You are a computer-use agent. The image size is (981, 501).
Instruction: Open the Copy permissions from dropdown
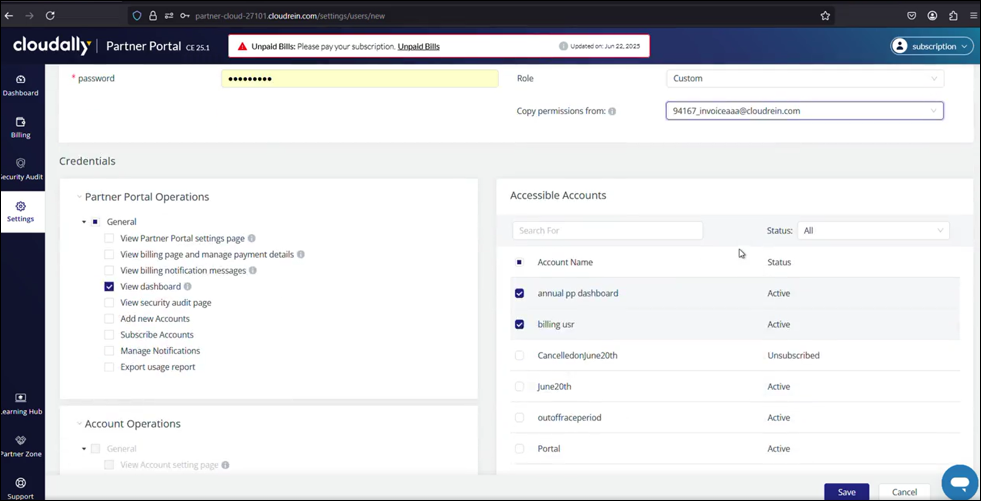(805, 111)
